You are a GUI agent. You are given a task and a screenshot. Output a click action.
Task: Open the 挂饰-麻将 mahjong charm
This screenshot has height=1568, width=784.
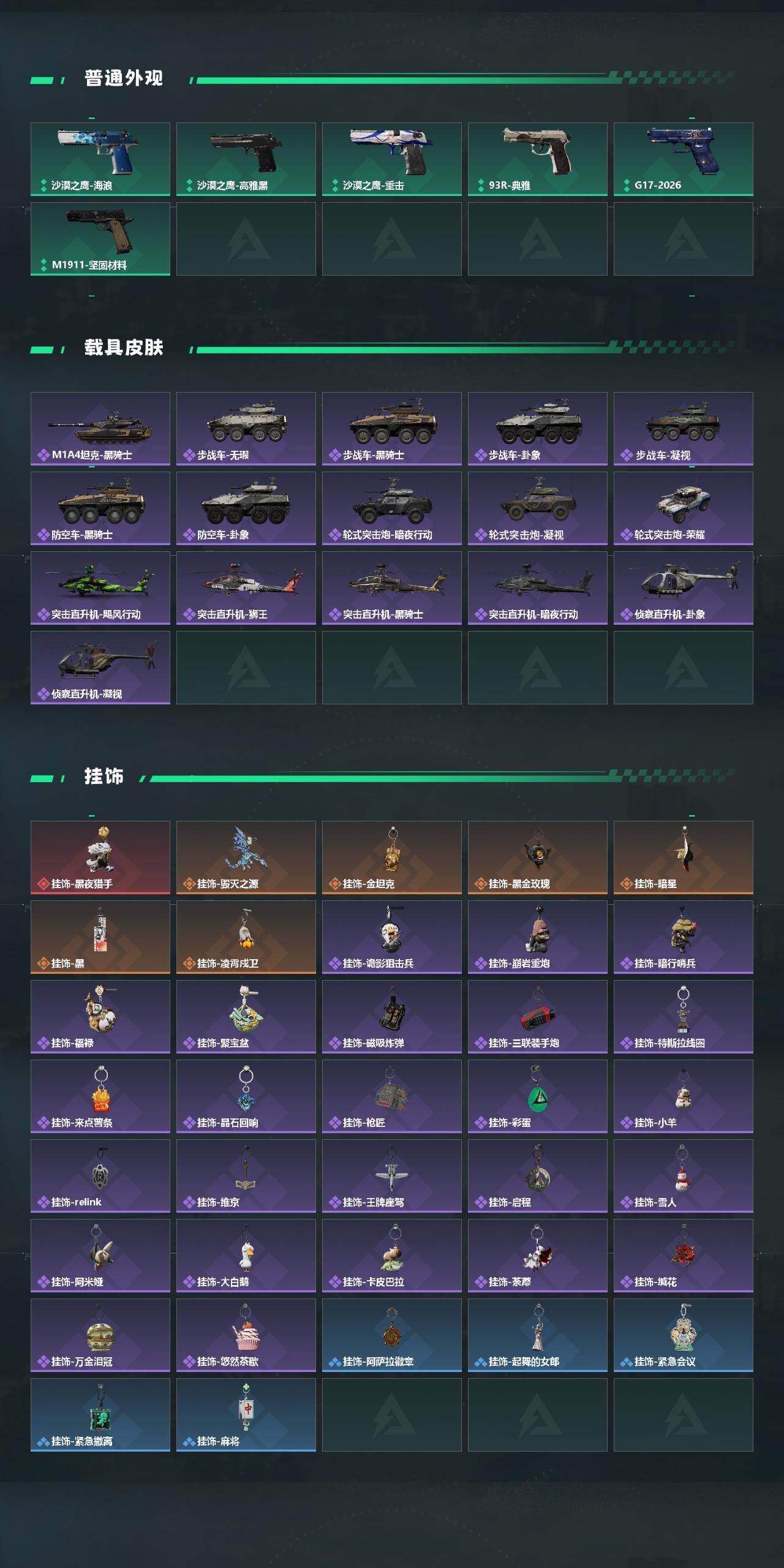click(x=246, y=1415)
